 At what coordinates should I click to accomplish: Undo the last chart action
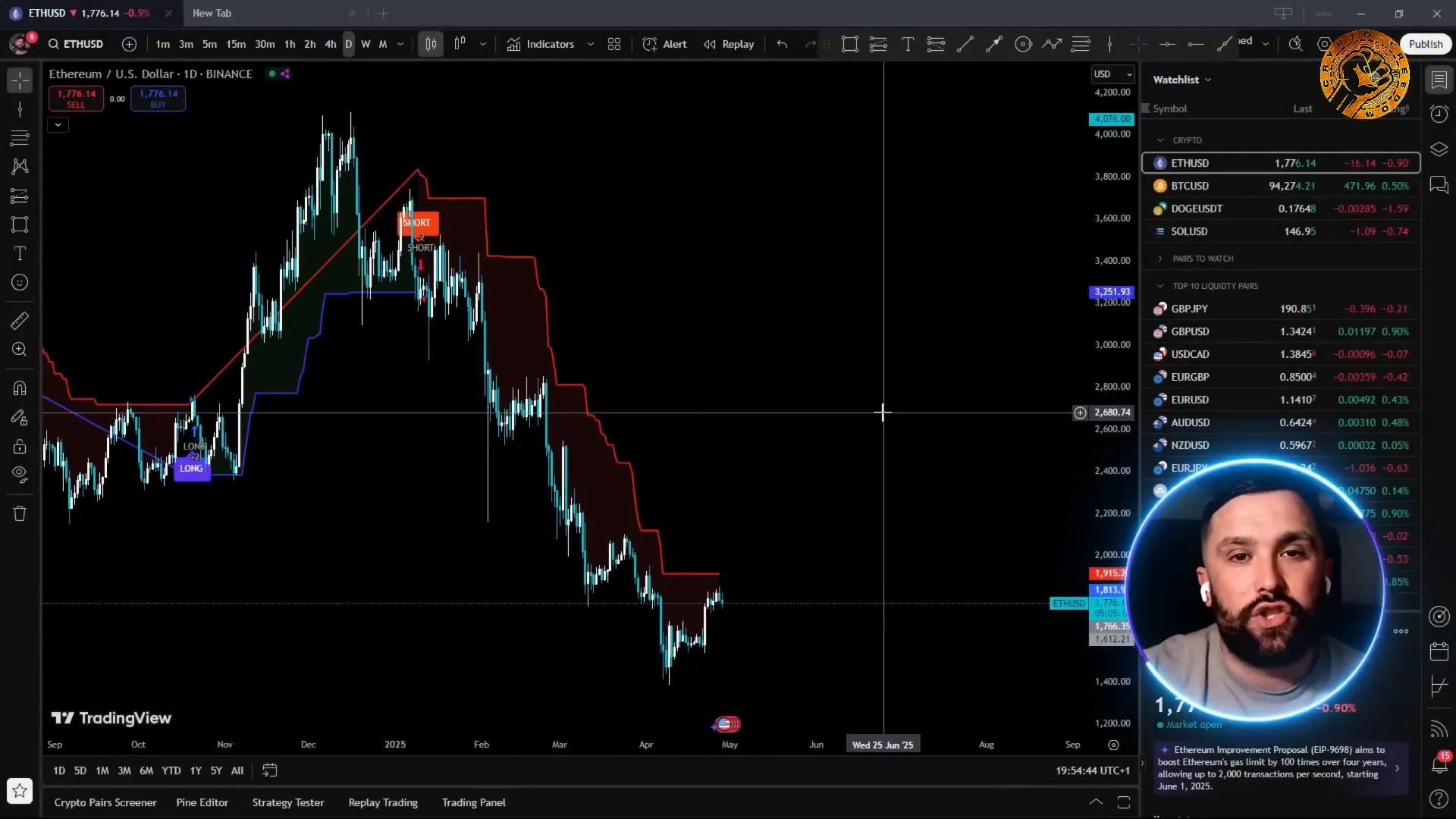782,44
